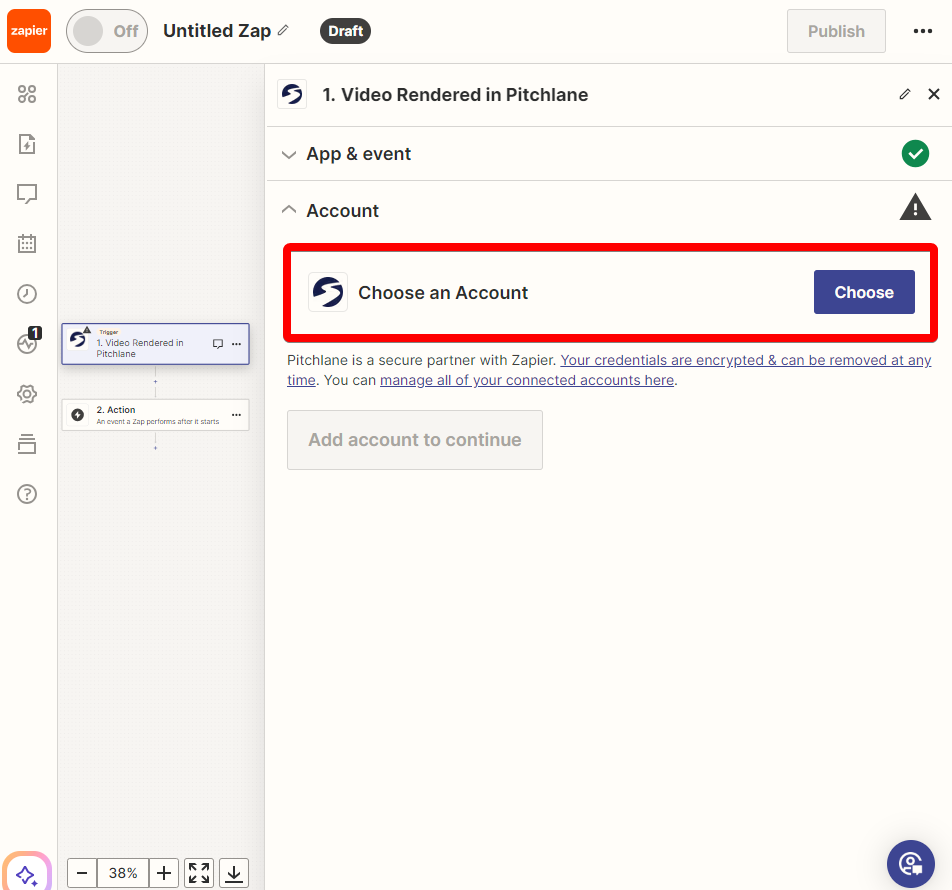Screen dimensions: 952x890
Task: Click the Choose account button
Action: tap(864, 292)
